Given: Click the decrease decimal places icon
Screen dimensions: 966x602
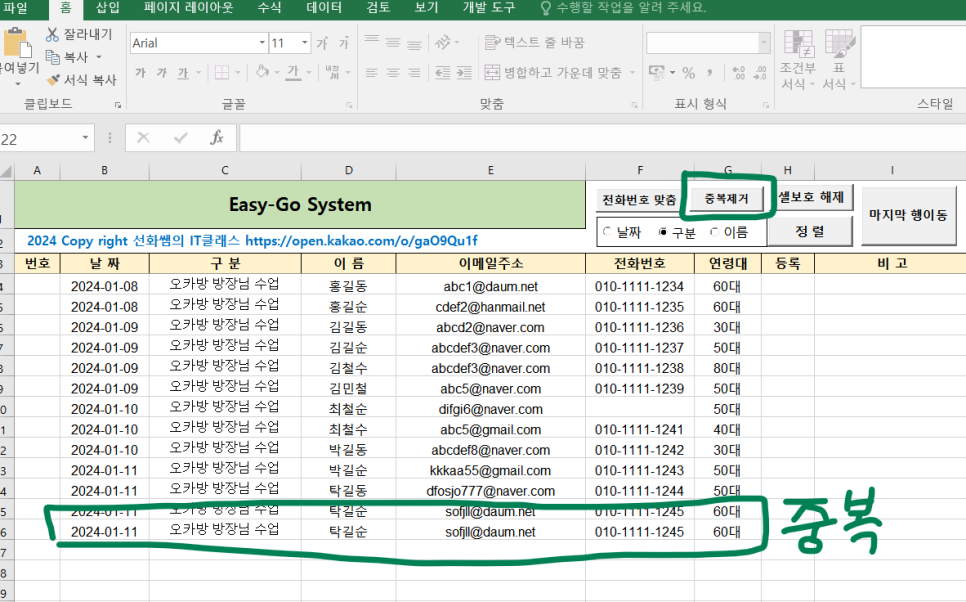Looking at the screenshot, I should click(x=760, y=73).
